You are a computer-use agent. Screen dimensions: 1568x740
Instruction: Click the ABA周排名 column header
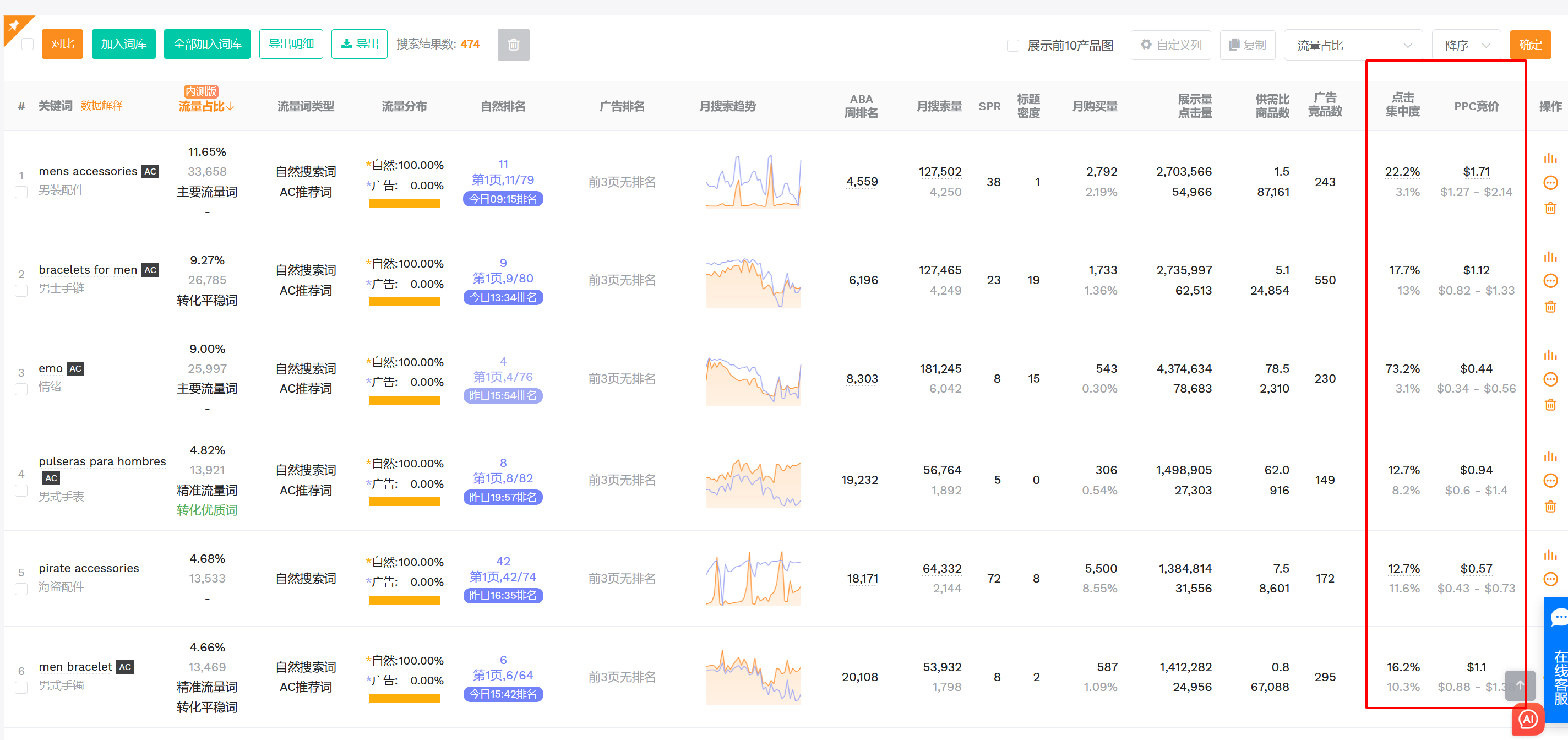pos(861,106)
